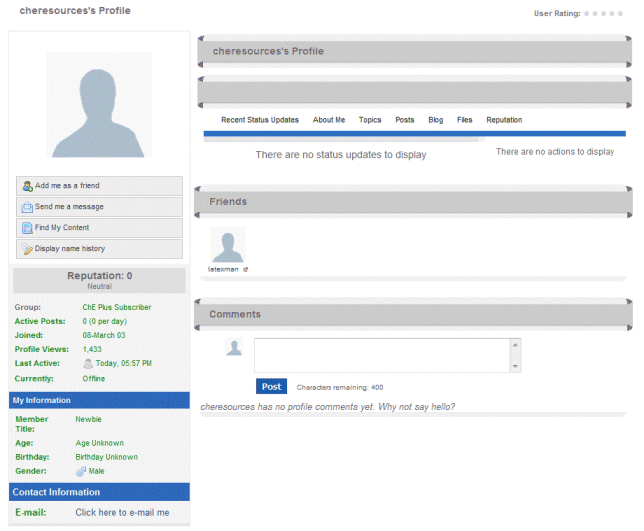The width and height of the screenshot is (644, 531).
Task: Click There are no actions to display
Action: coord(555,152)
